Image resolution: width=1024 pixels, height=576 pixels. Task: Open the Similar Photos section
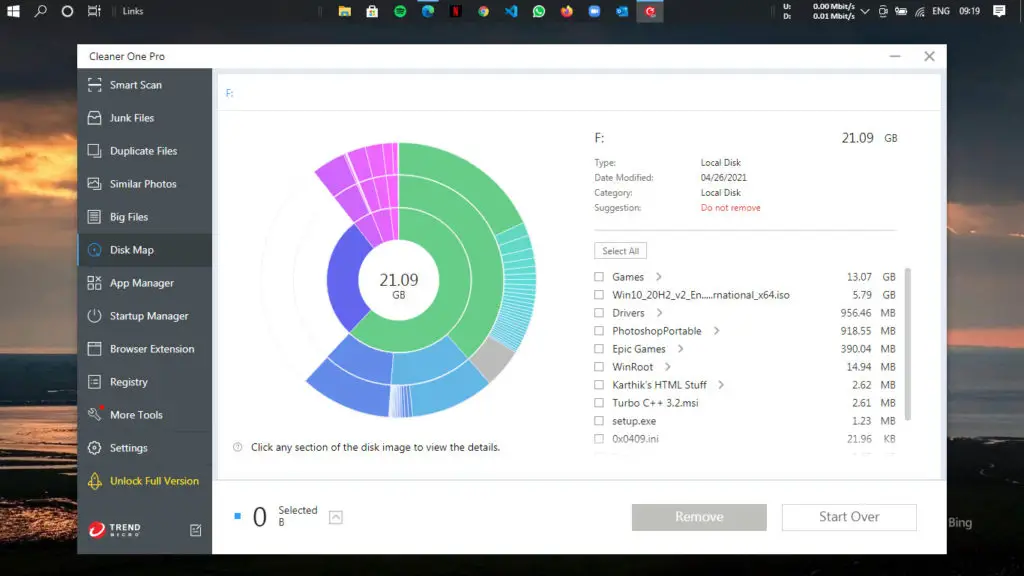pyautogui.click(x=144, y=184)
